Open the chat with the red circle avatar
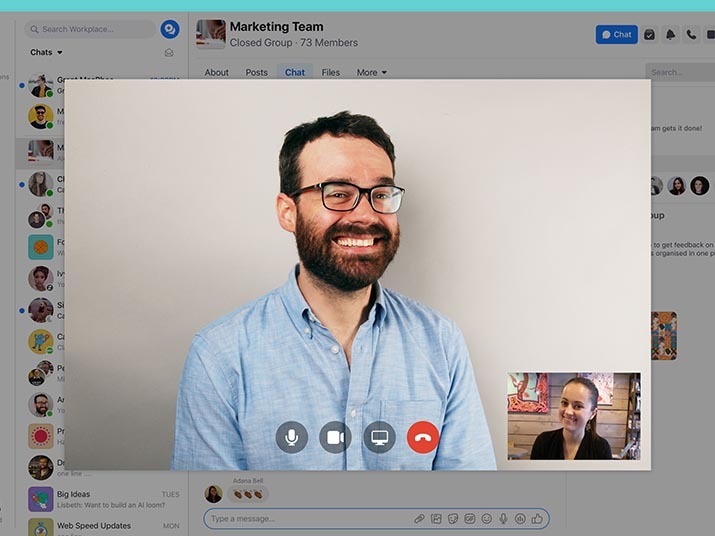 click(x=41, y=436)
